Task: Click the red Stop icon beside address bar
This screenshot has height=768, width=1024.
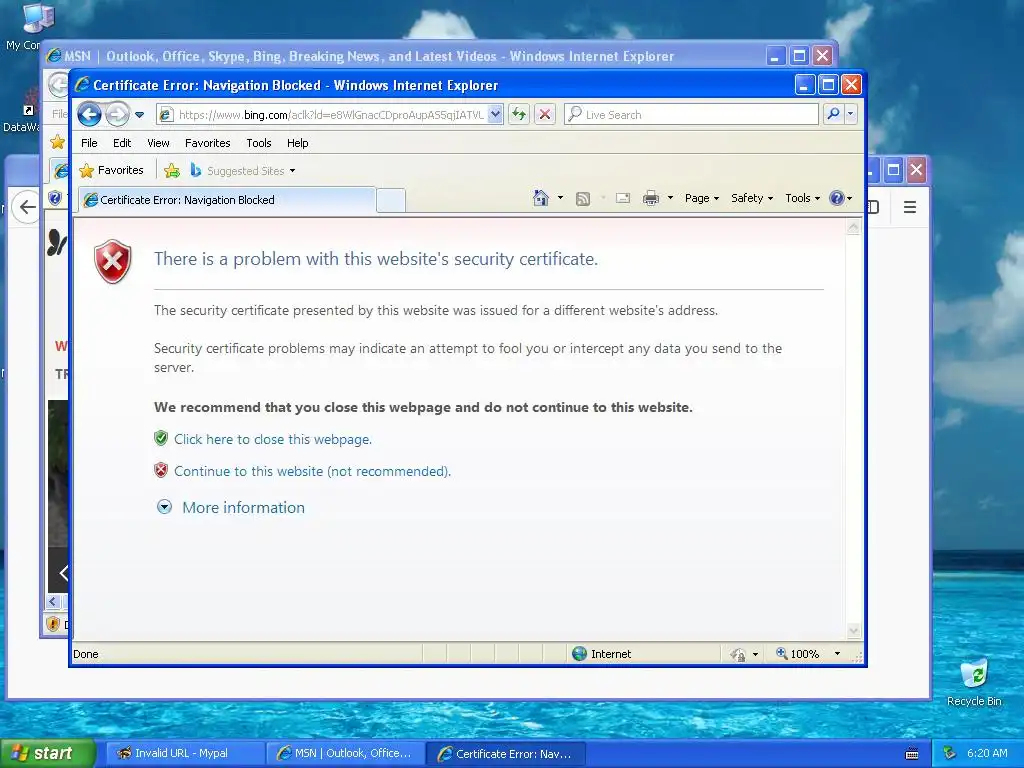Action: pyautogui.click(x=545, y=115)
